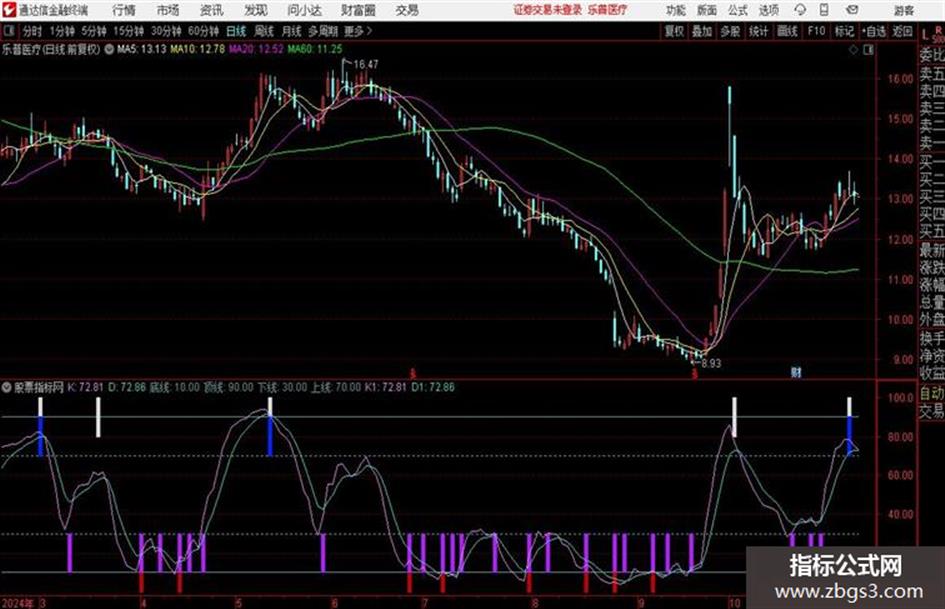Click the 自动 button in right panel

click(x=932, y=394)
